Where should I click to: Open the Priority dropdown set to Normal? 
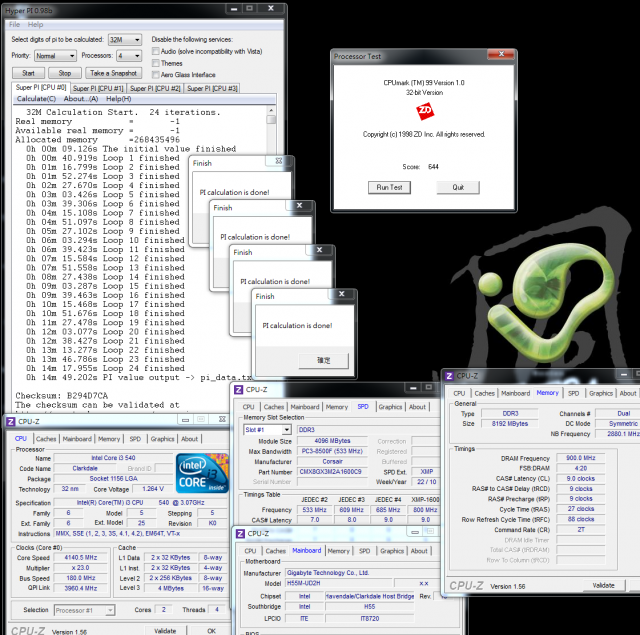click(56, 56)
